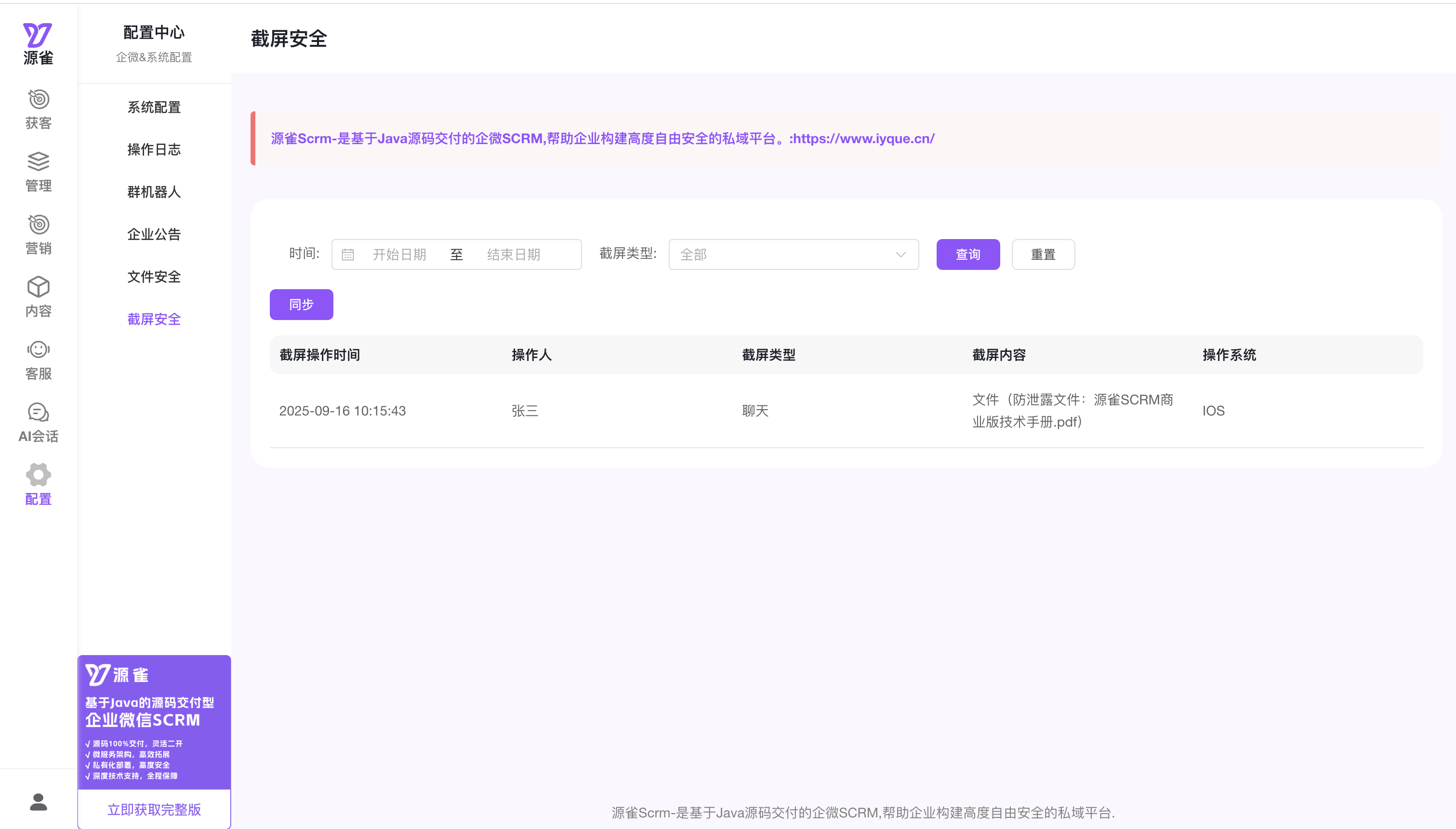1456x829 pixels.
Task: Open the user profile icon at bottom left
Action: pyautogui.click(x=38, y=802)
